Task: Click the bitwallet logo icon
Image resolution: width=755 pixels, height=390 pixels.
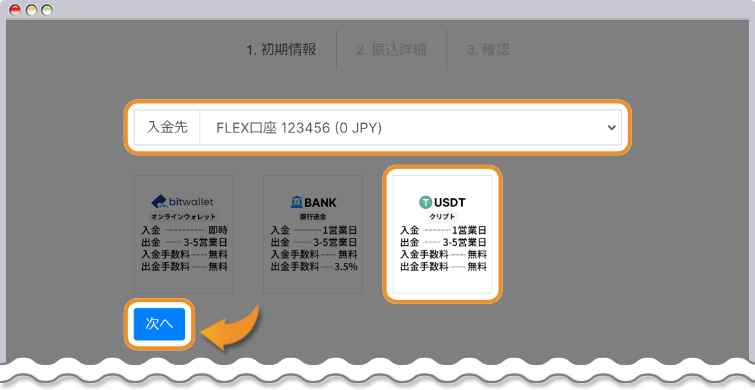Action: tap(159, 201)
